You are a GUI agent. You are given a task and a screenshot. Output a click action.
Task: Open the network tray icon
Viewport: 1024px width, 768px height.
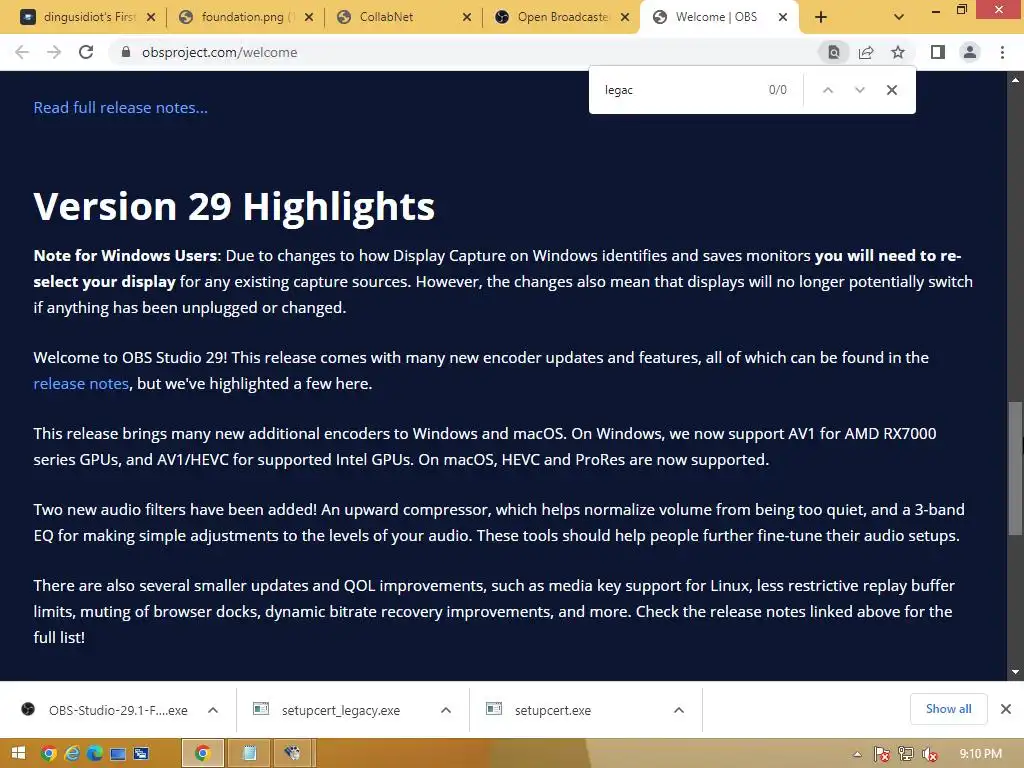tap(906, 754)
